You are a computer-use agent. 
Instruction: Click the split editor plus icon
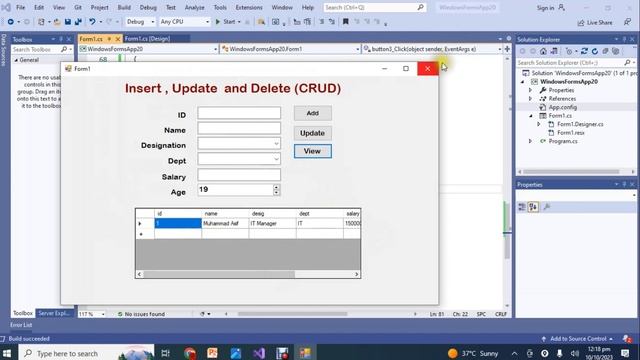tap(507, 49)
